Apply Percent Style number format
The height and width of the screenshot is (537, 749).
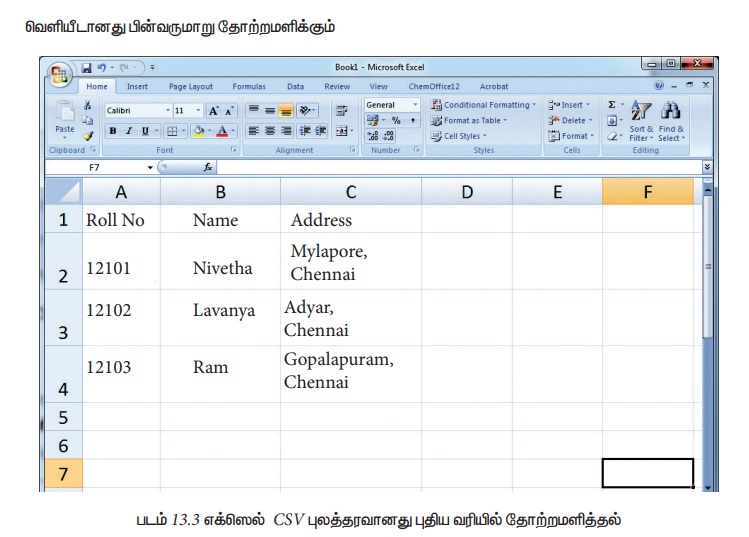click(396, 120)
